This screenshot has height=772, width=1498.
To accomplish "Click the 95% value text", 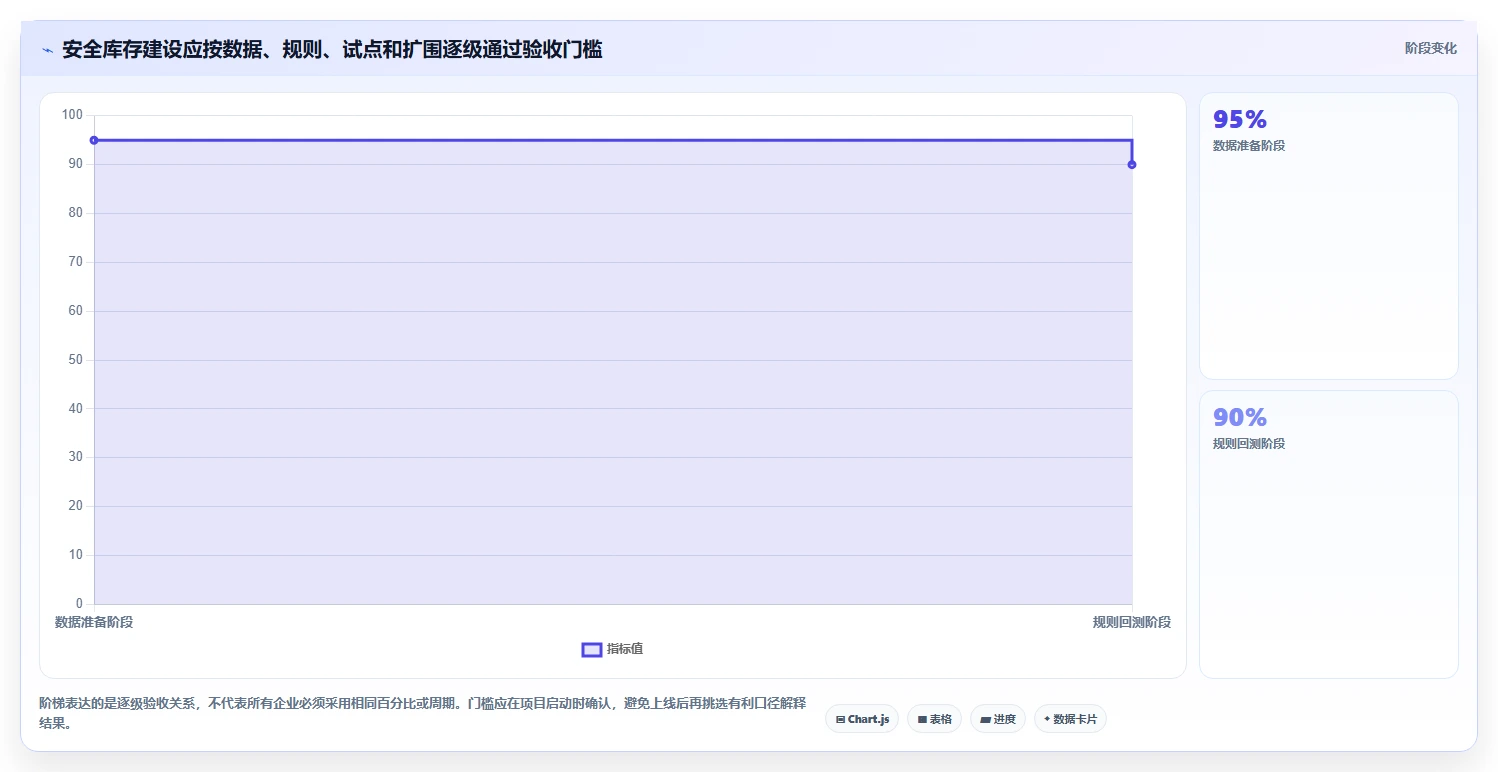I will point(1240,119).
